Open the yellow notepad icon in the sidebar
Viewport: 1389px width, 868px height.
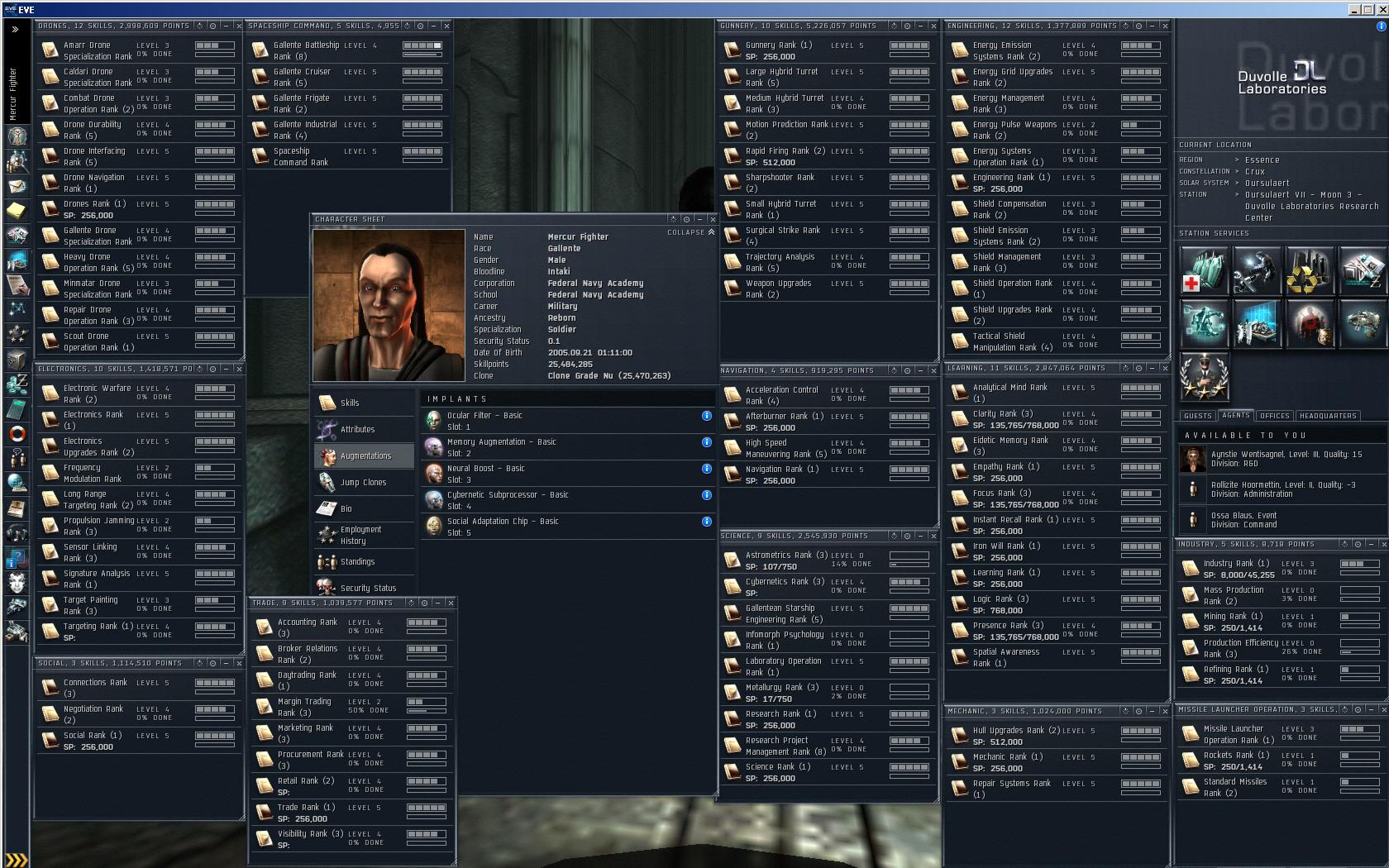point(17,211)
